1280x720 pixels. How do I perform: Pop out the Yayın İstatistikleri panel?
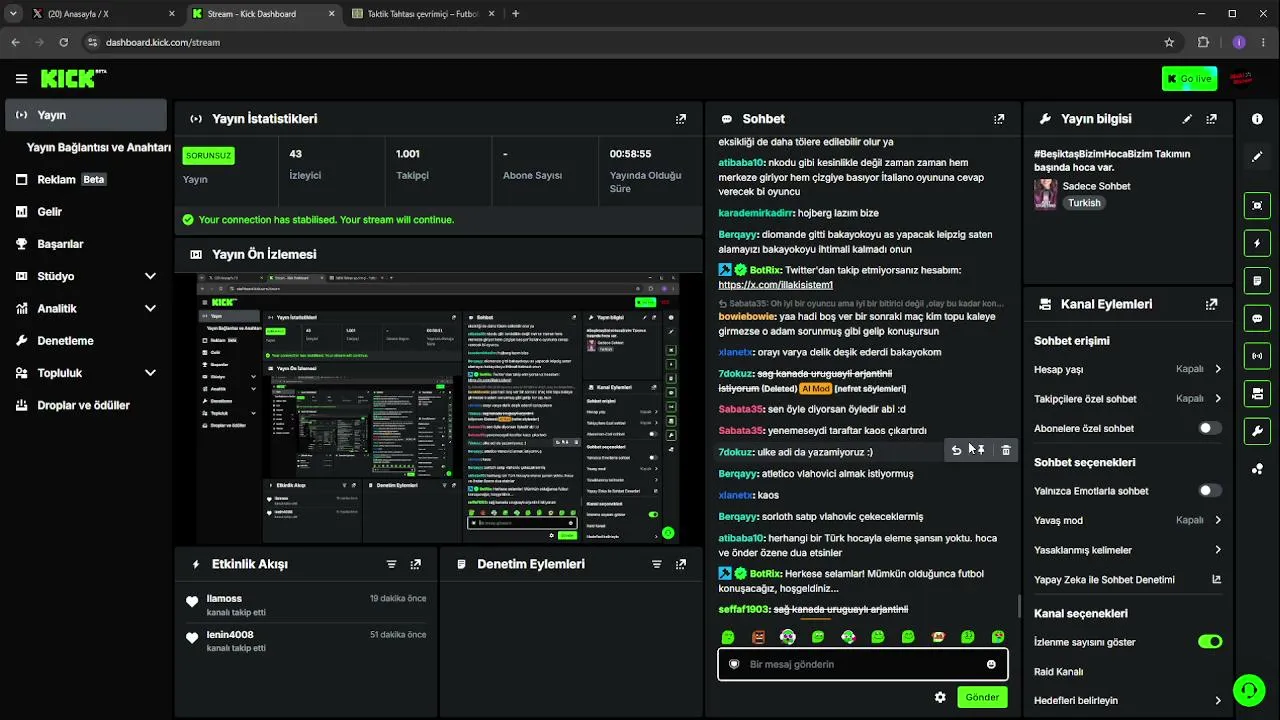(x=681, y=119)
